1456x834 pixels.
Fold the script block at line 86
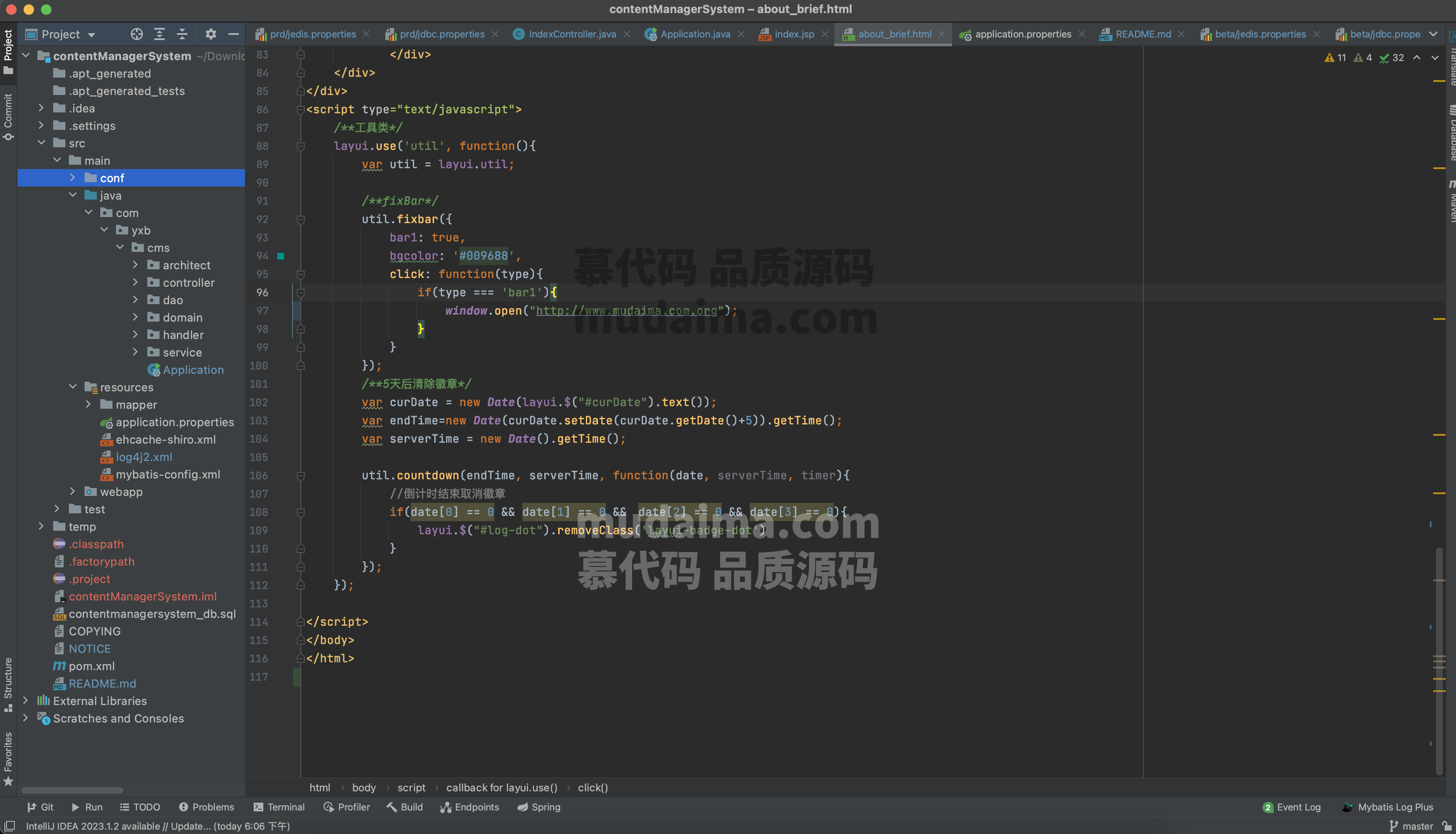300,109
